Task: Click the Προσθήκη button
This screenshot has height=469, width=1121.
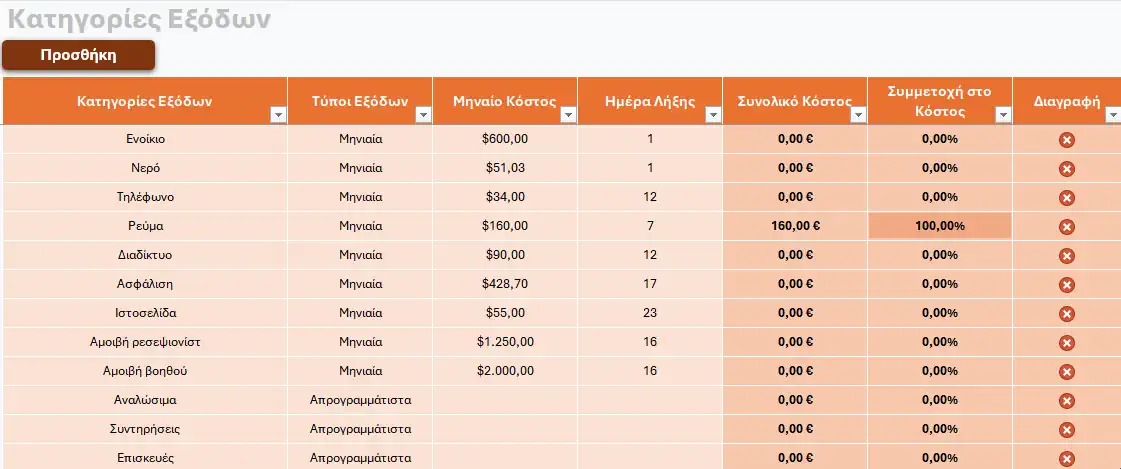Action: [x=79, y=55]
